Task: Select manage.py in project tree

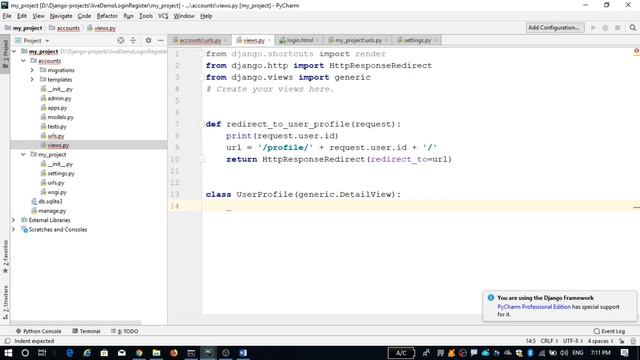Action: click(x=52, y=211)
